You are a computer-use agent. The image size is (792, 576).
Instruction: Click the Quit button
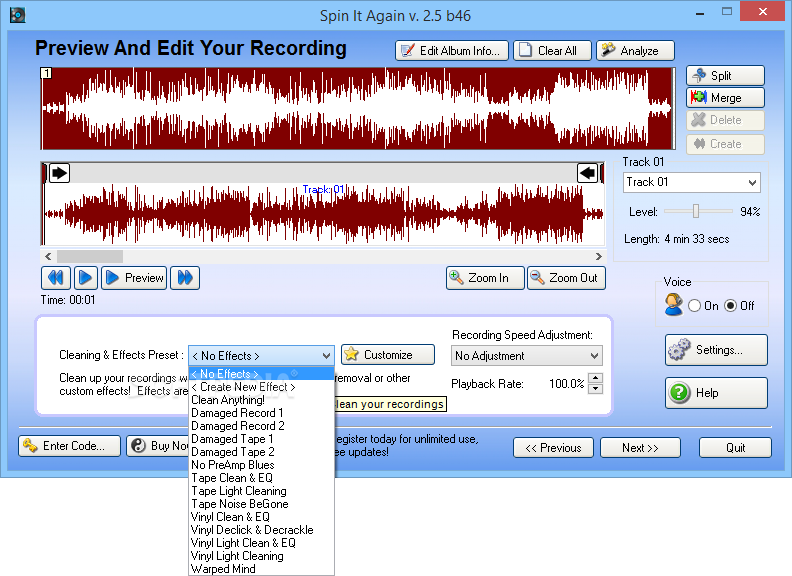click(735, 448)
